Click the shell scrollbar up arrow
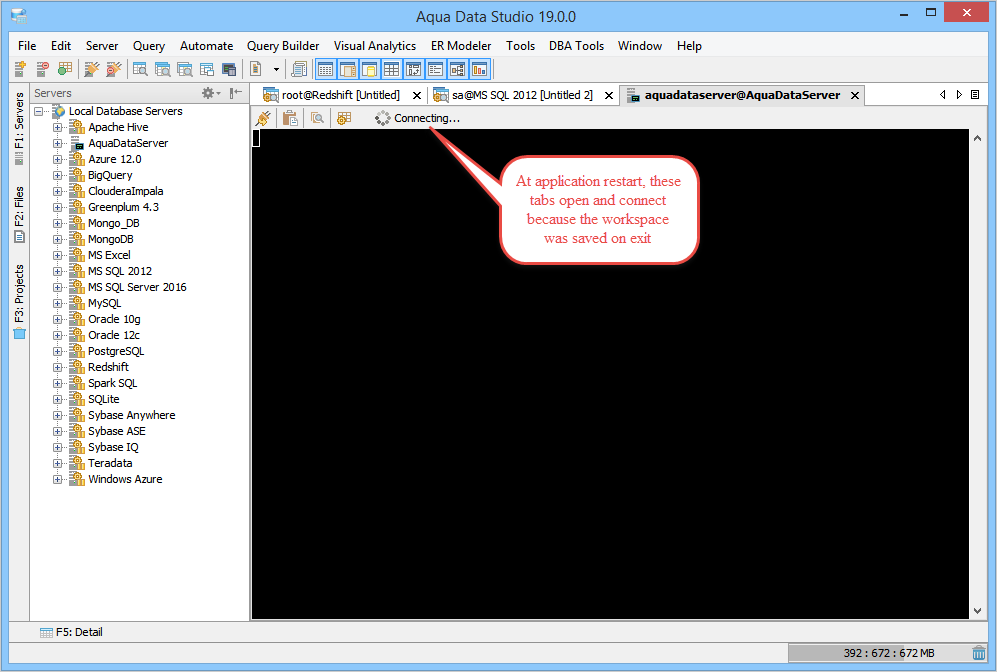 click(977, 138)
